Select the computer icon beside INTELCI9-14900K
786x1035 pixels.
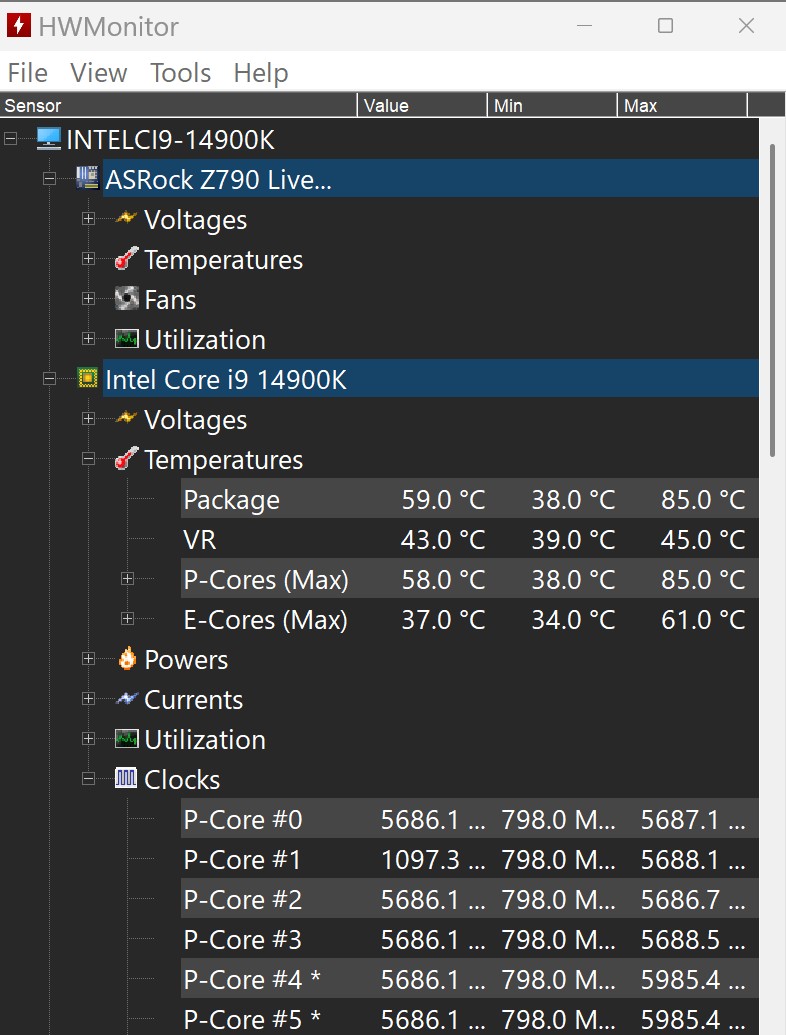(x=49, y=139)
